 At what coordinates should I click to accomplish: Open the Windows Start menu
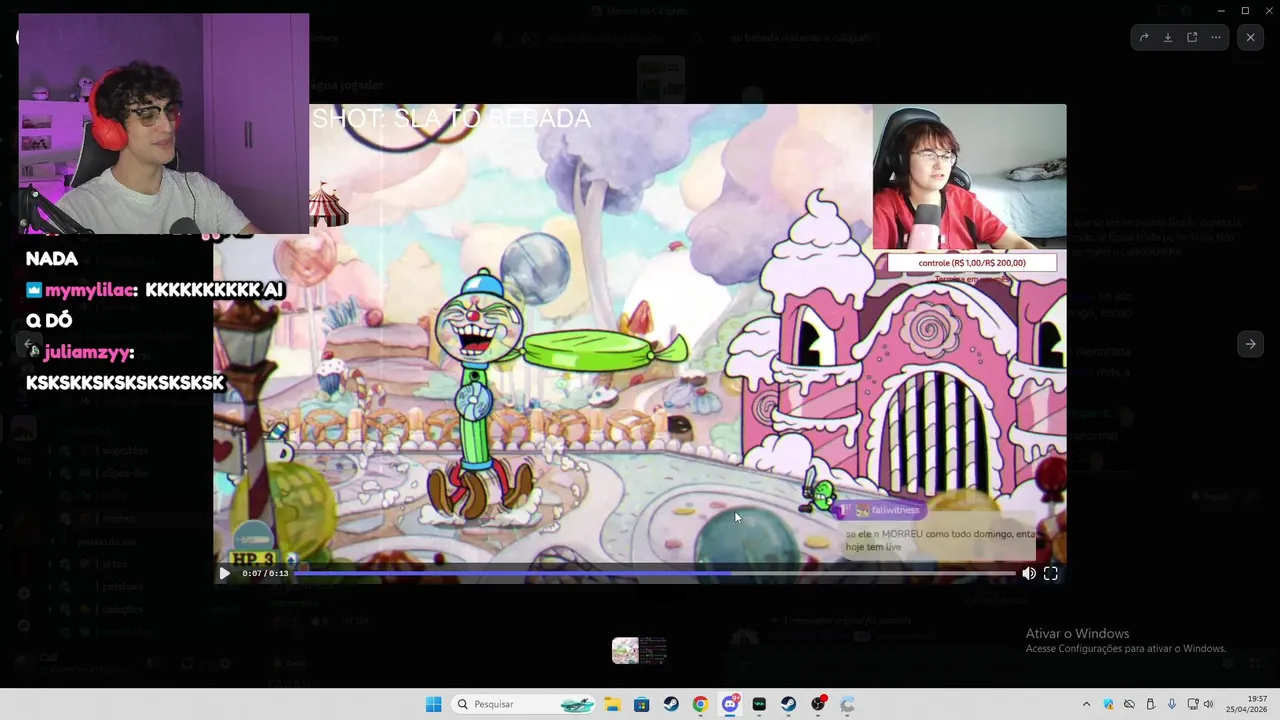pos(433,704)
